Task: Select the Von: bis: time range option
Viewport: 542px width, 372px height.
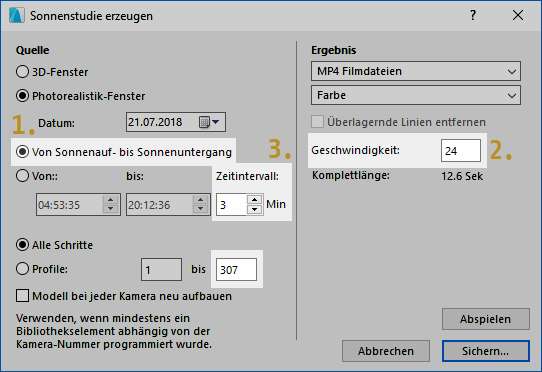Action: pos(22,176)
